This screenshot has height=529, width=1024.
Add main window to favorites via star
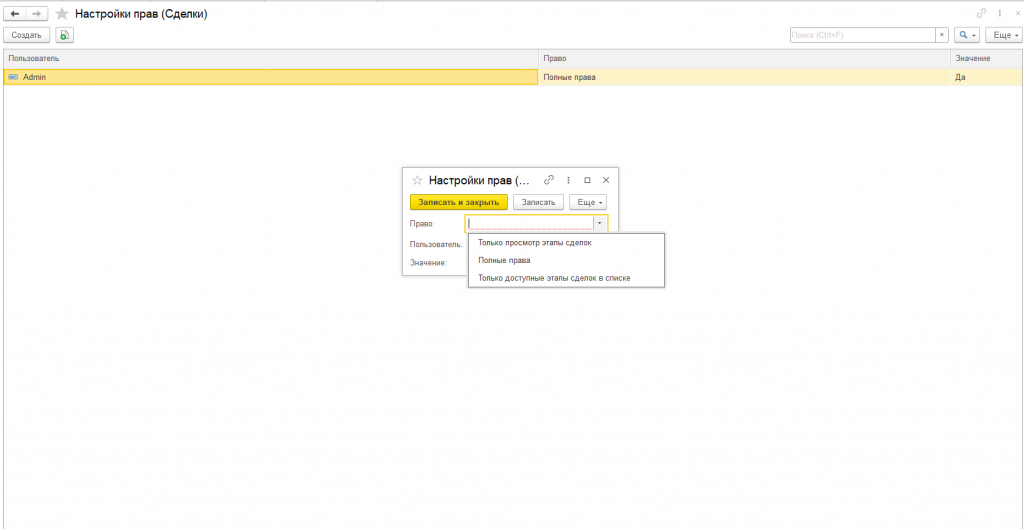(62, 14)
